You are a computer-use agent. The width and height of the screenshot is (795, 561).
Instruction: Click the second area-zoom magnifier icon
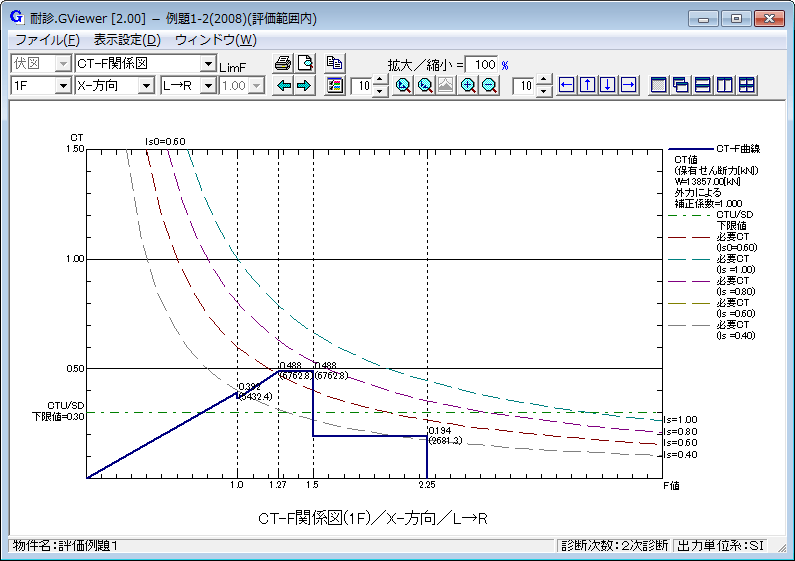(x=425, y=86)
